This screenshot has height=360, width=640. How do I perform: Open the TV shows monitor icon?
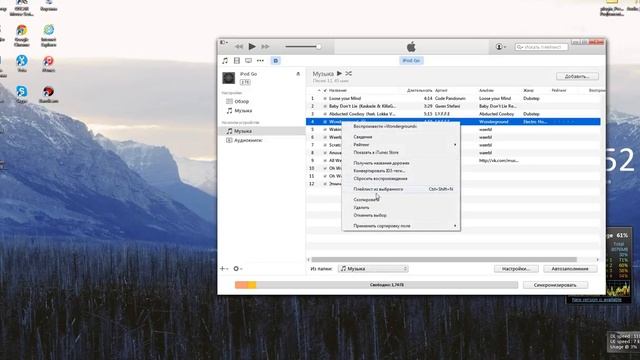248,60
